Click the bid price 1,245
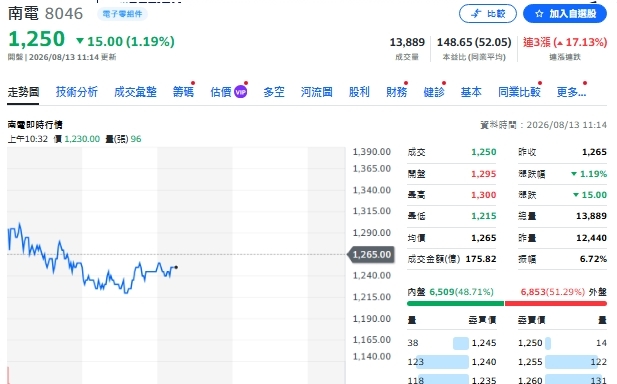 tap(484, 343)
